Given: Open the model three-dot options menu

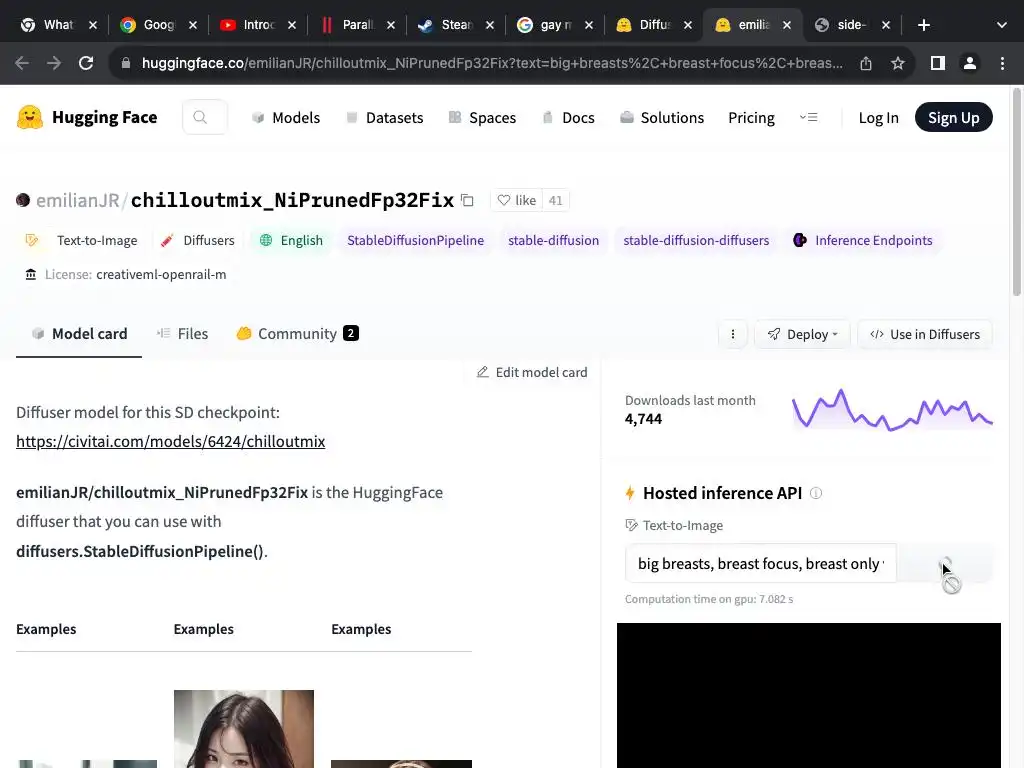Looking at the screenshot, I should tap(733, 334).
